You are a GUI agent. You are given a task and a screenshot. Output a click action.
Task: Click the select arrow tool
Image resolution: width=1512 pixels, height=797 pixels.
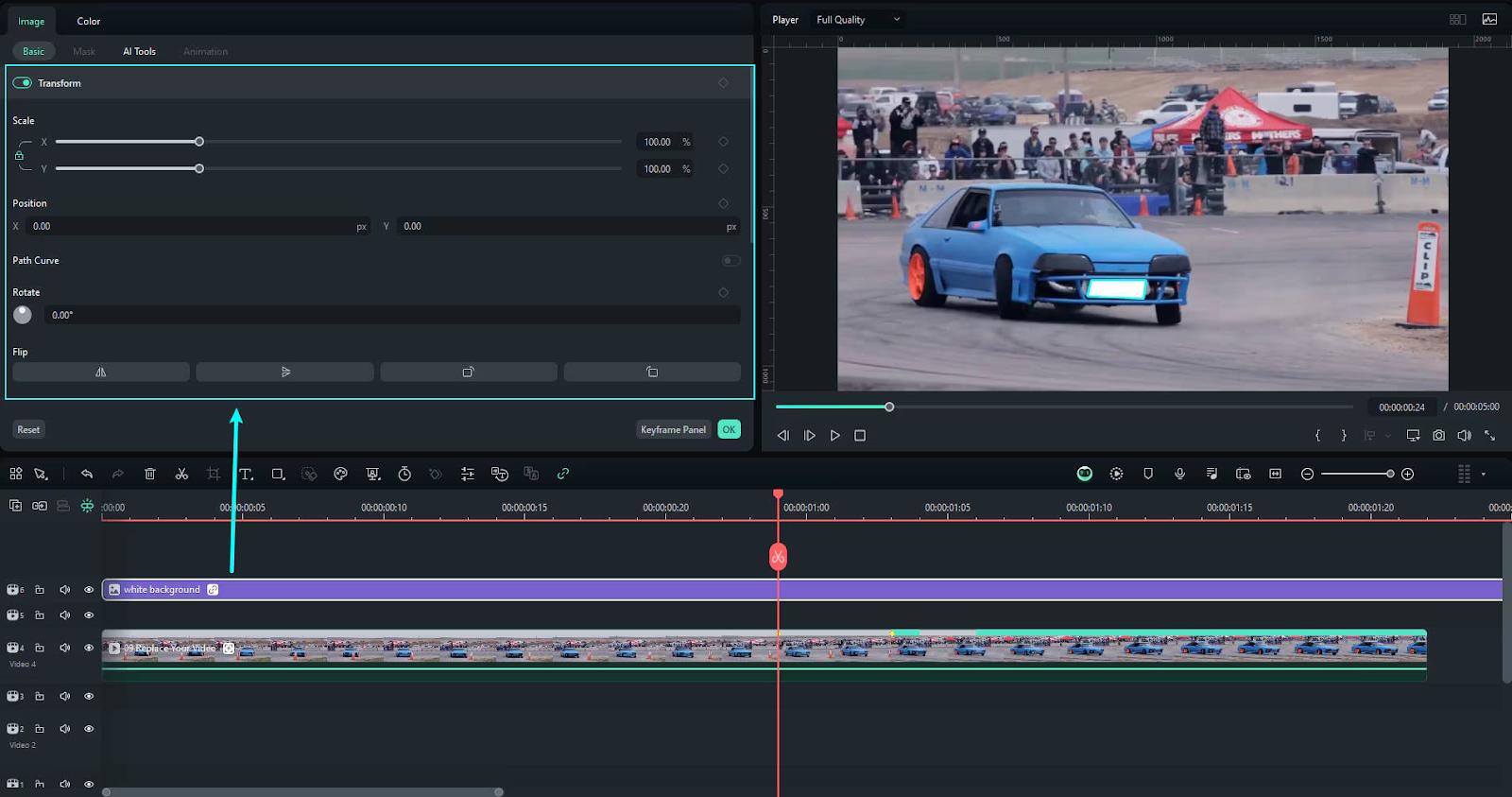tap(41, 474)
